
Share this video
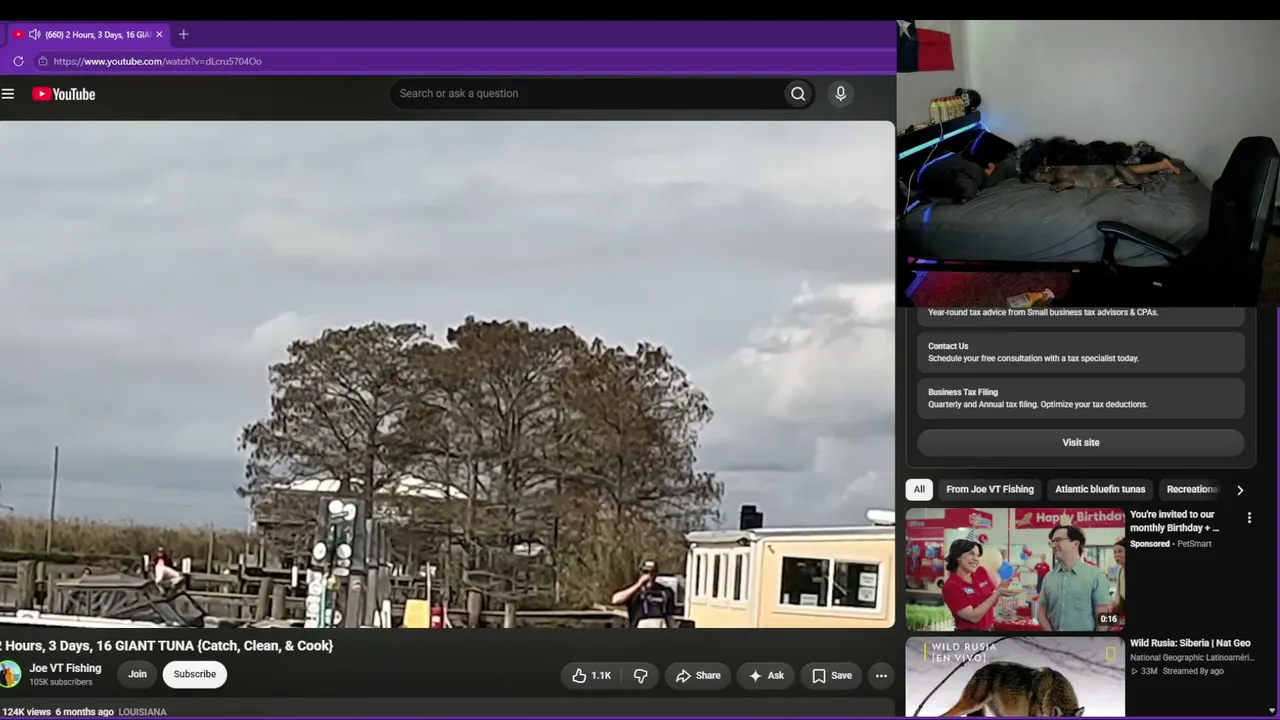[x=697, y=676]
